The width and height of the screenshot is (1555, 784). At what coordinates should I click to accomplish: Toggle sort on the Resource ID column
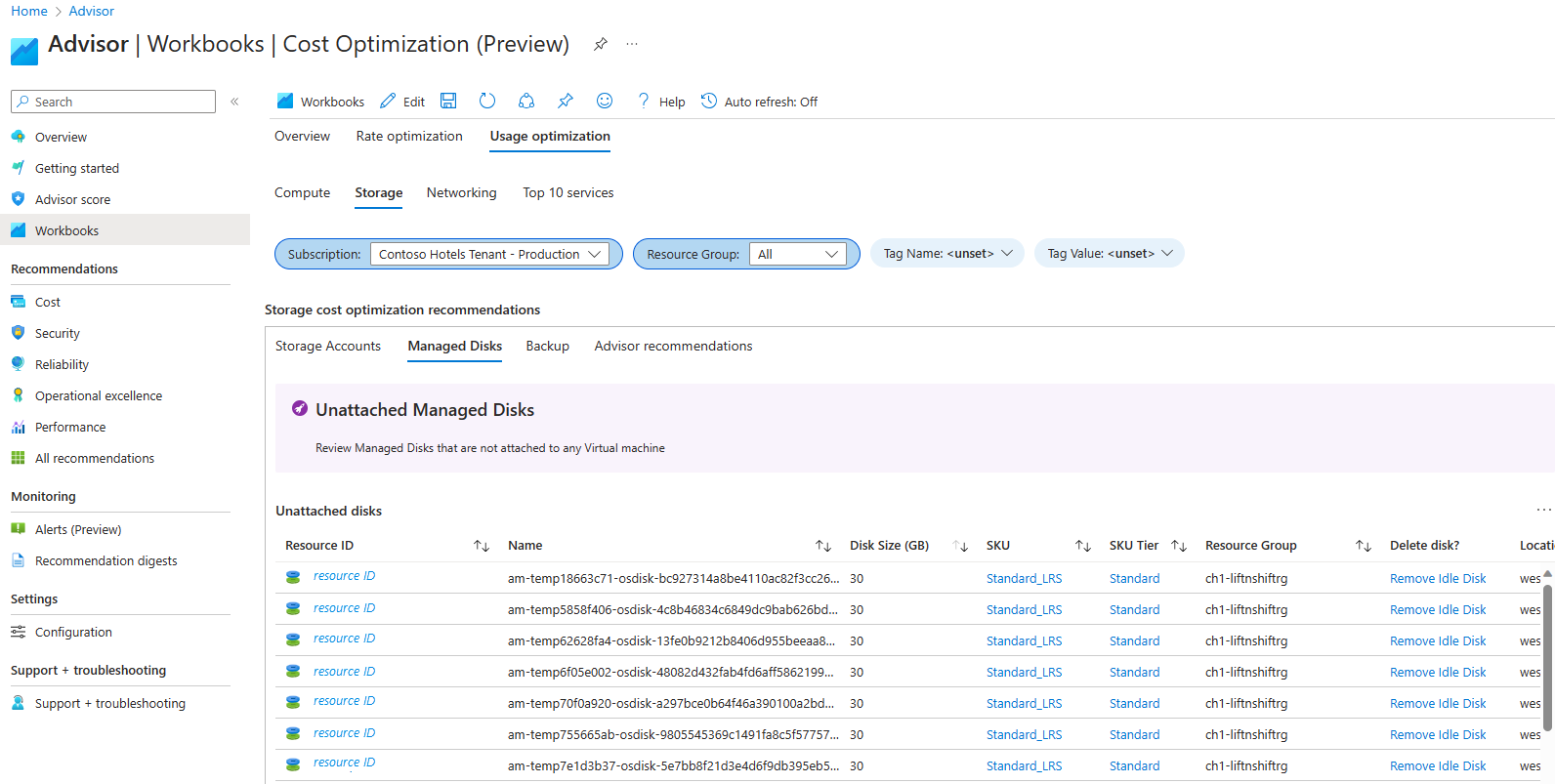[482, 546]
